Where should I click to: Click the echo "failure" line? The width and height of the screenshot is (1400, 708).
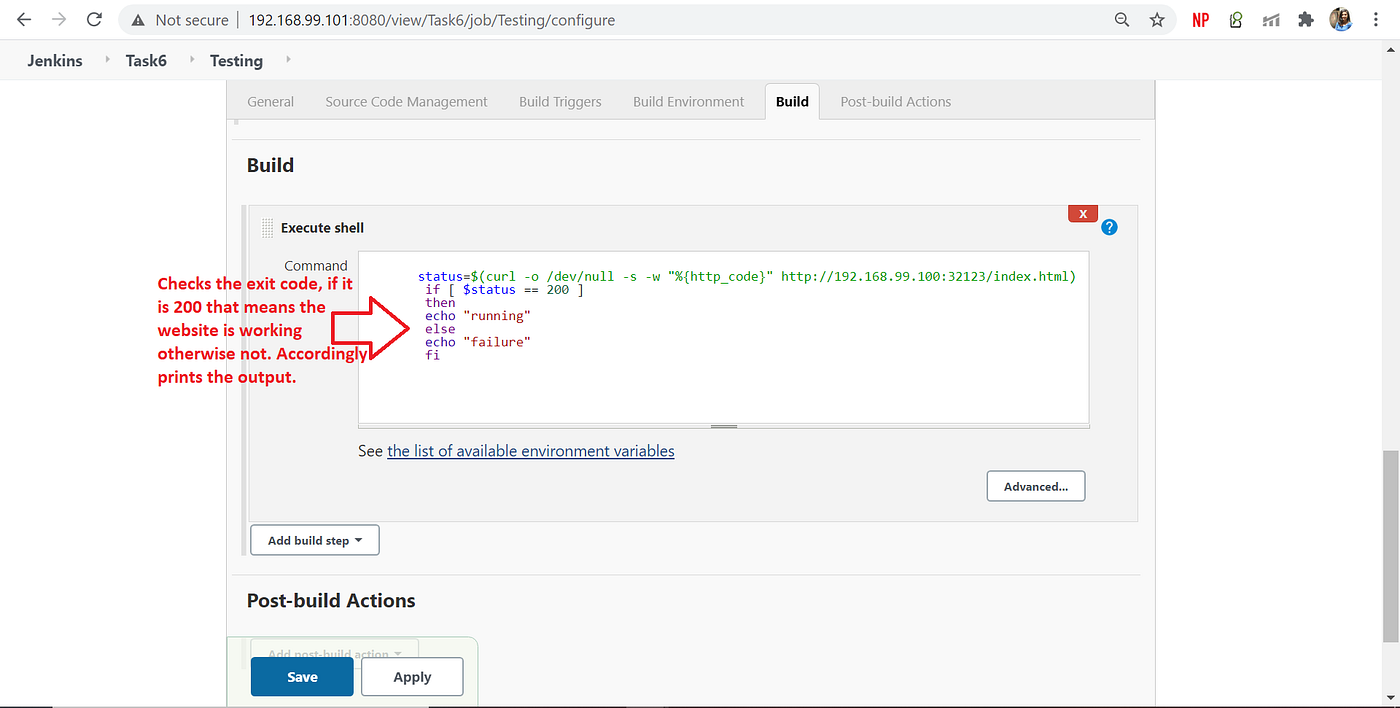477,342
